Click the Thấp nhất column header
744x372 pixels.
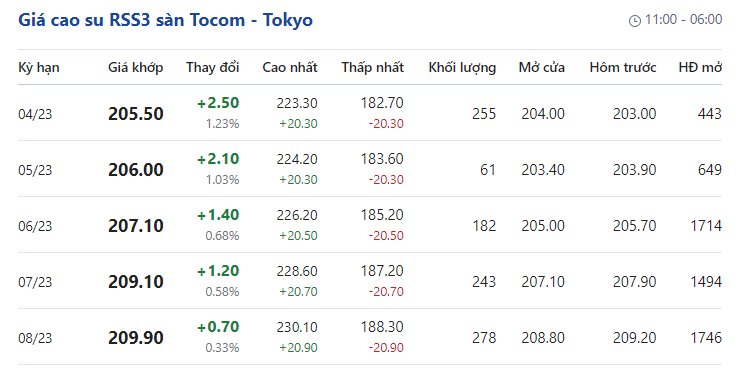pyautogui.click(x=372, y=67)
